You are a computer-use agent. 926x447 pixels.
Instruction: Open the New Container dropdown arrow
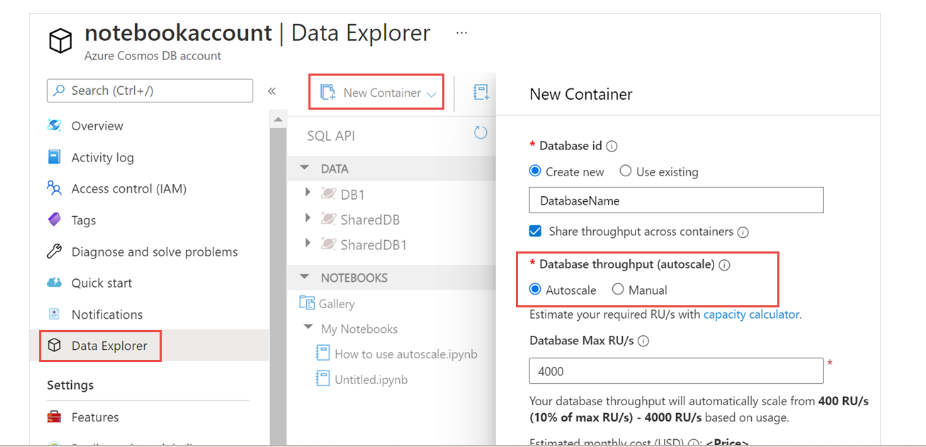point(432,94)
